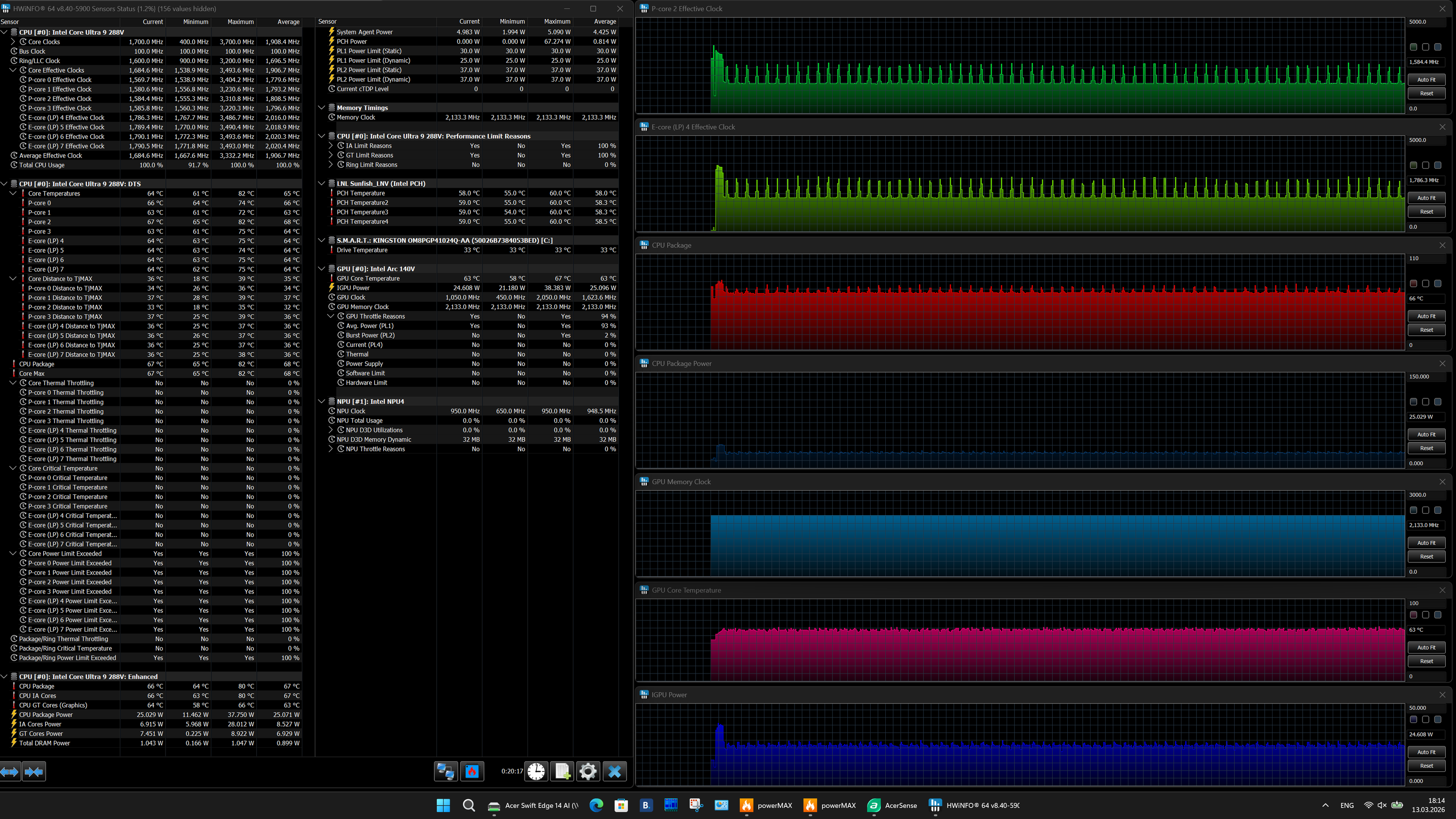This screenshot has width=1456, height=819.
Task: Open Acer Swift Edge 14 AI taskbar item
Action: click(533, 805)
